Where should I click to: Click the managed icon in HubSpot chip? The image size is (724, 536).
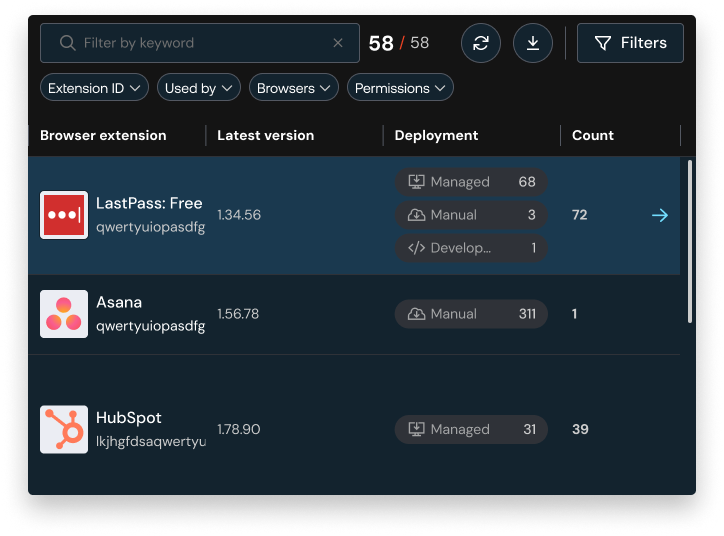pos(416,429)
